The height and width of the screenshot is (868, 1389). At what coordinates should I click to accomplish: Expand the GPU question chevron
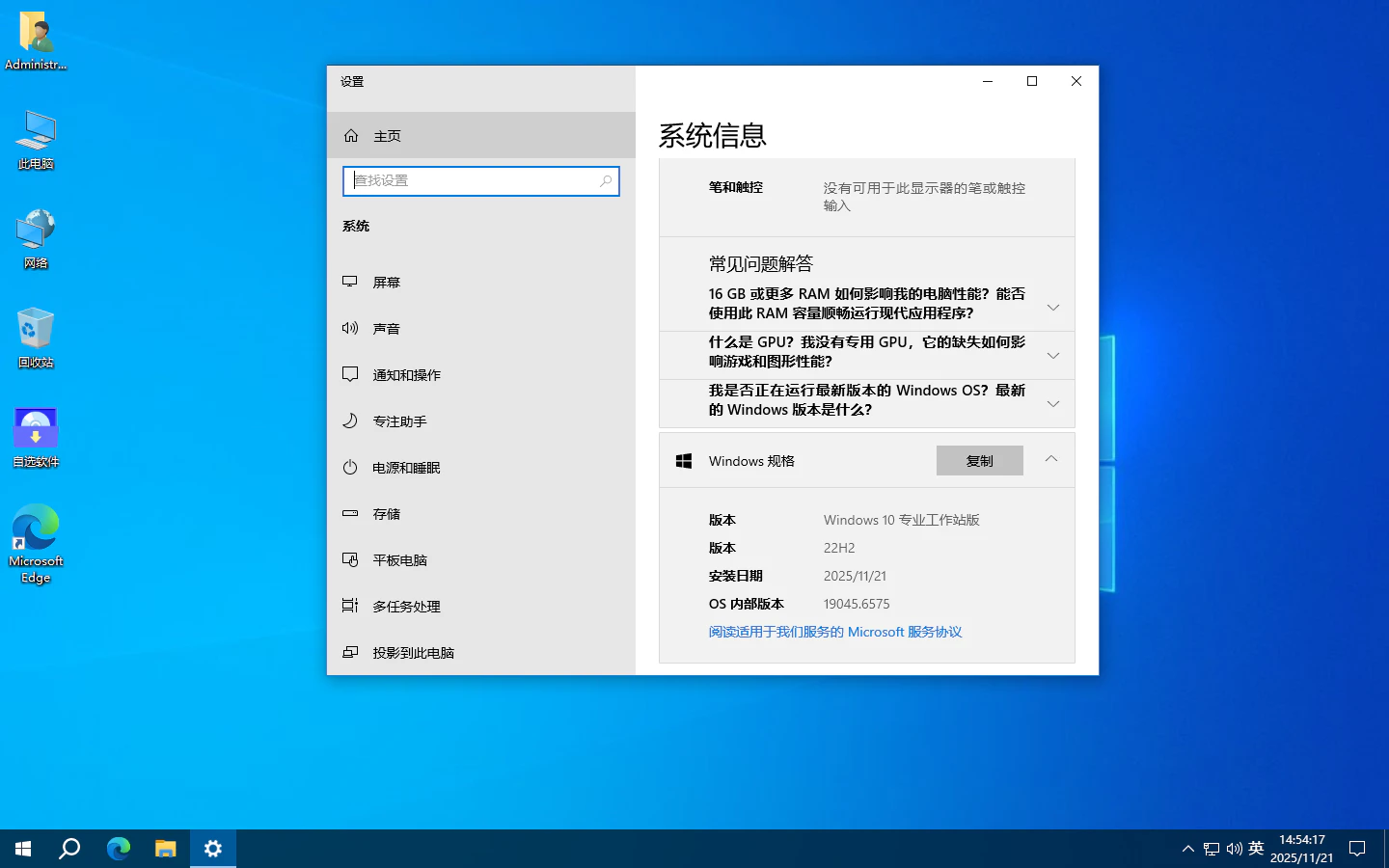click(1052, 356)
